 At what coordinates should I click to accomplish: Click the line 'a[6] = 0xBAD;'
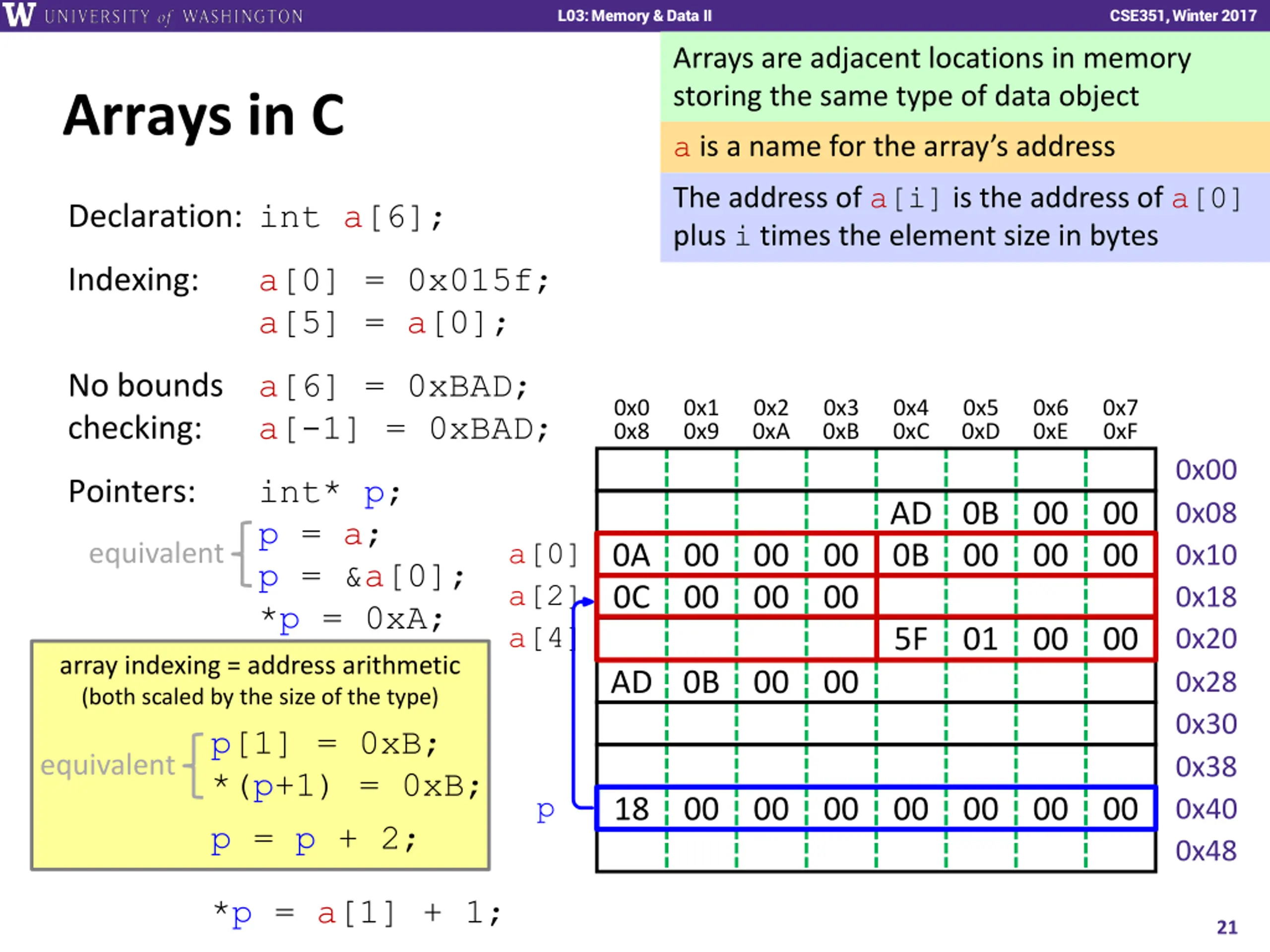pos(393,387)
